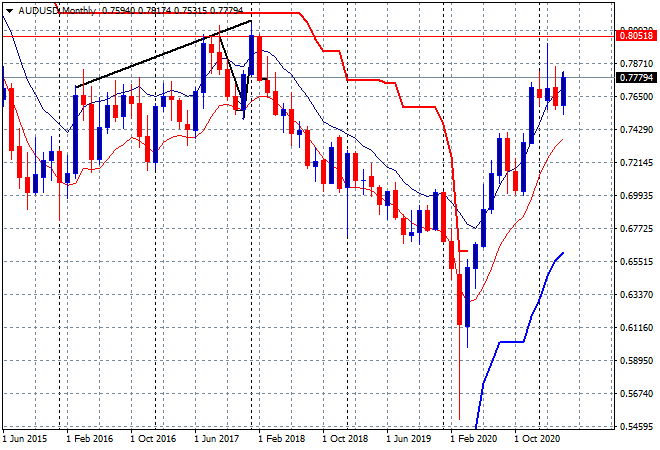This screenshot has width=660, height=450.
Task: Click the black 0.77794 current price tag
Action: coord(636,77)
